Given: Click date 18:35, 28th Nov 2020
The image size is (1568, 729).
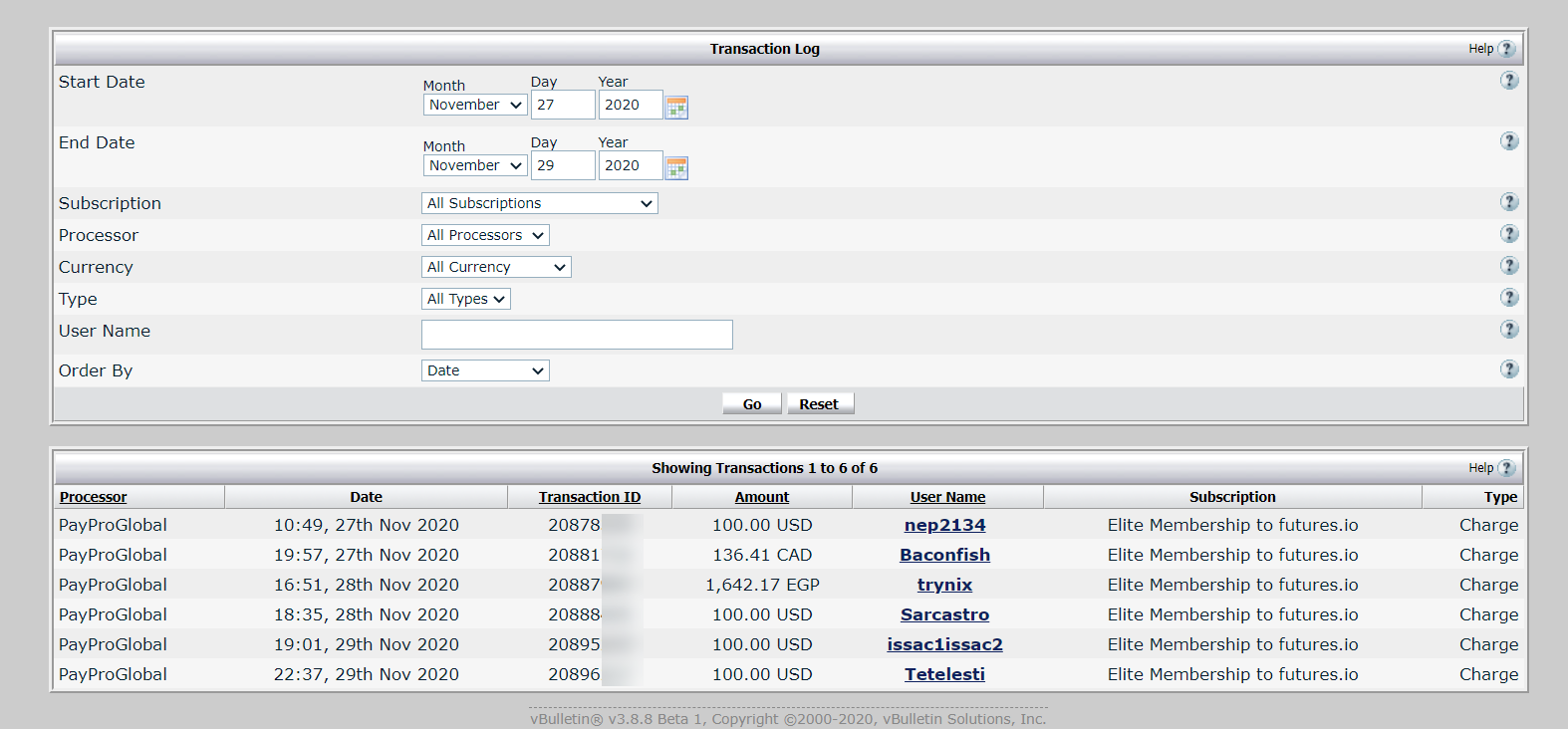Looking at the screenshot, I should pyautogui.click(x=367, y=614).
